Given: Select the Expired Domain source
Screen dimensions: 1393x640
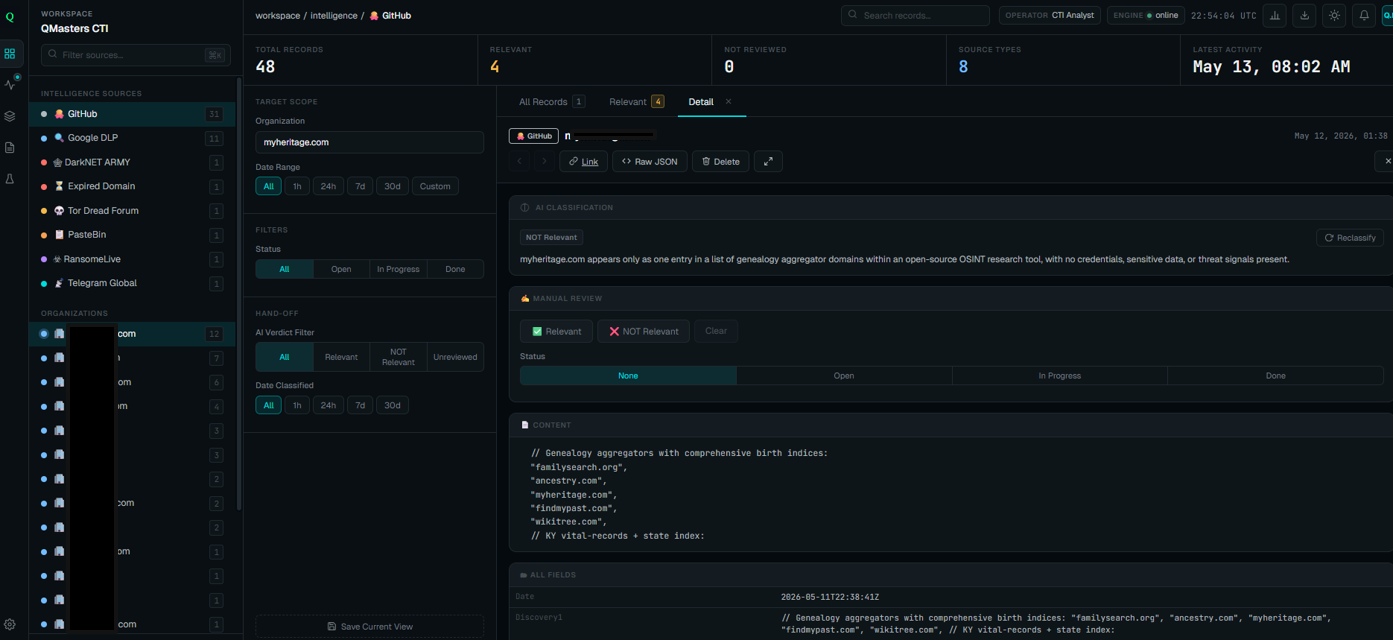Looking at the screenshot, I should tap(132, 186).
